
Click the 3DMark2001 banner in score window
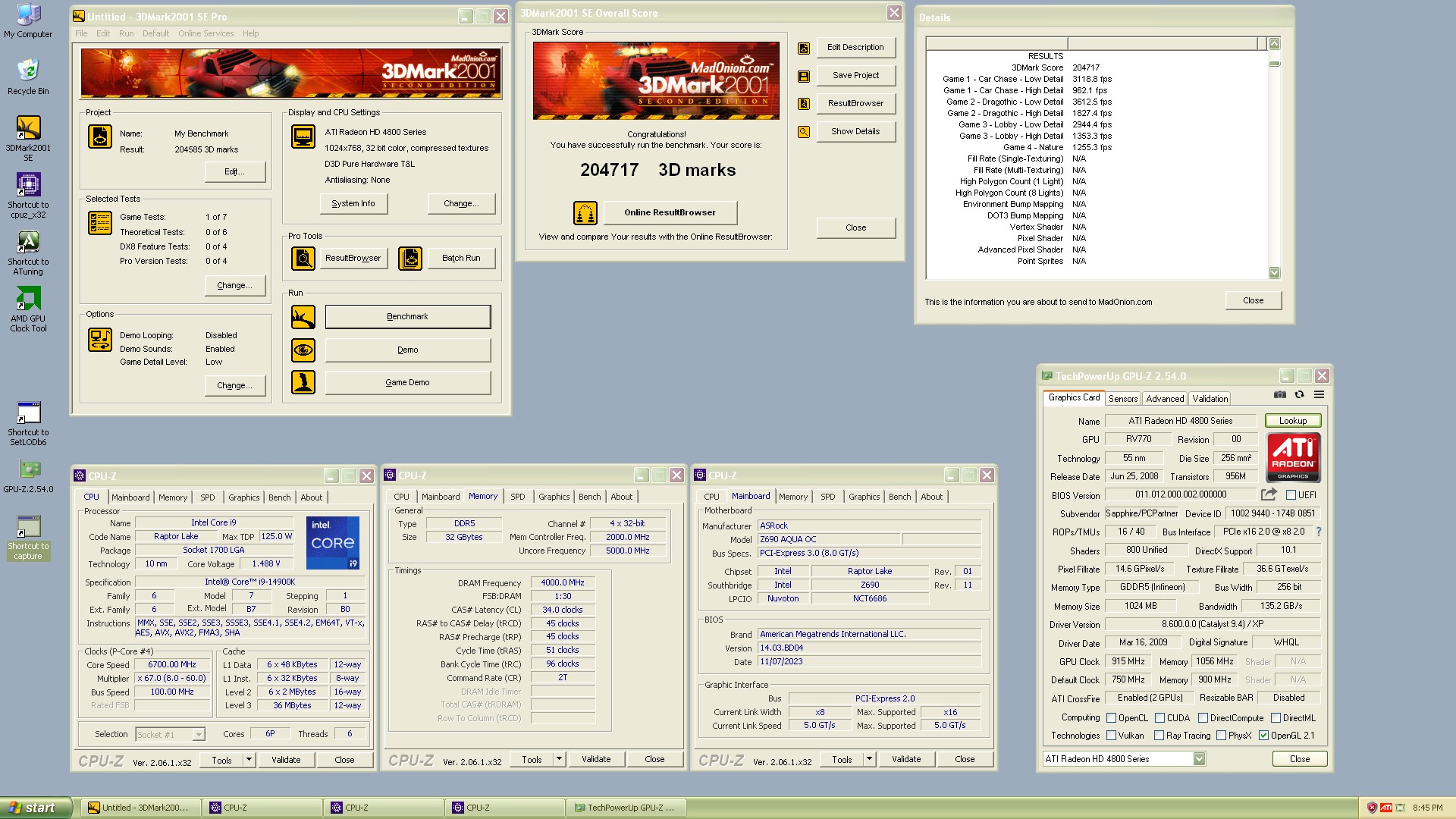click(656, 81)
